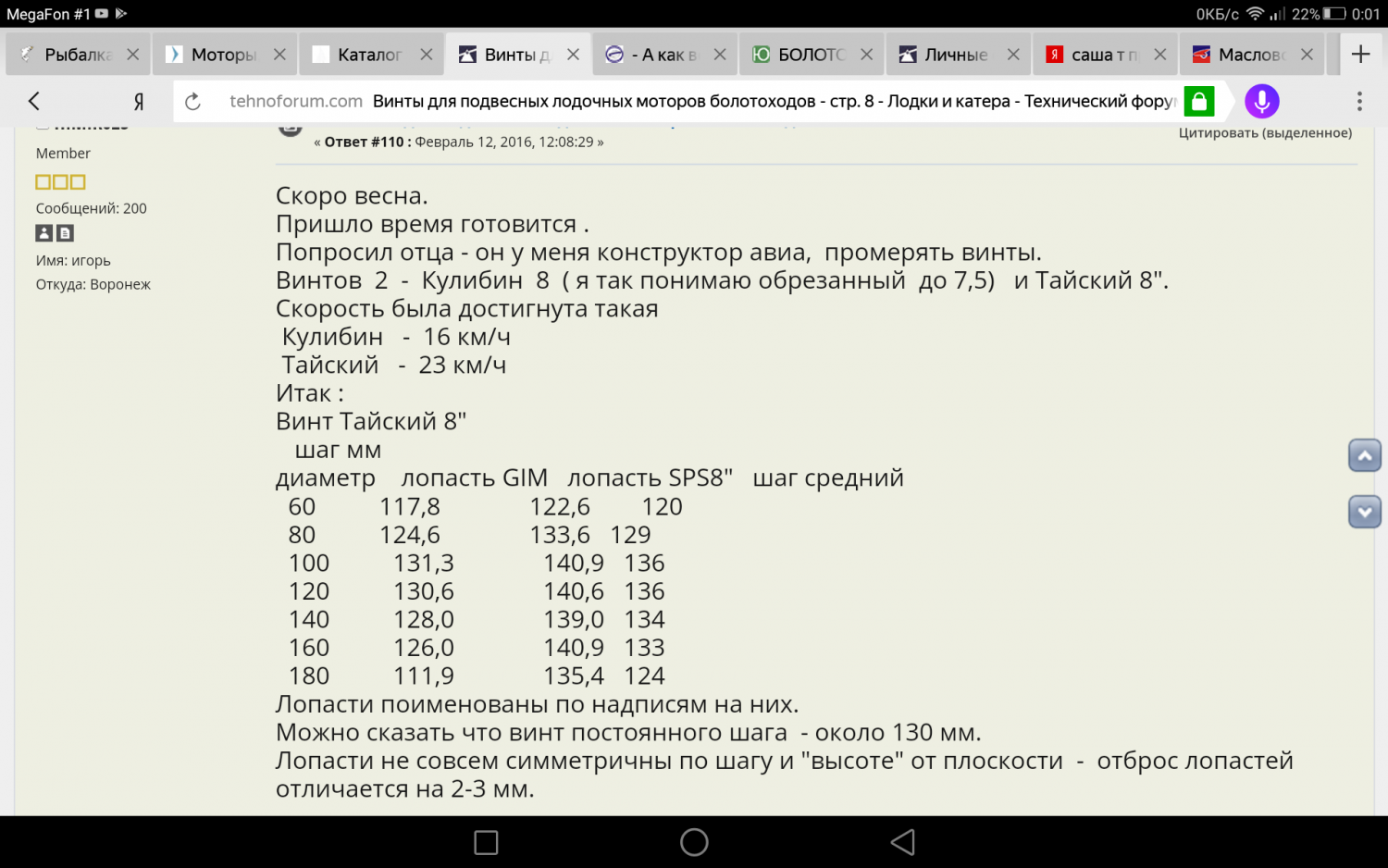Viewport: 1388px width, 868px height.
Task: Jump to page top with the up arrow
Action: (x=1365, y=455)
